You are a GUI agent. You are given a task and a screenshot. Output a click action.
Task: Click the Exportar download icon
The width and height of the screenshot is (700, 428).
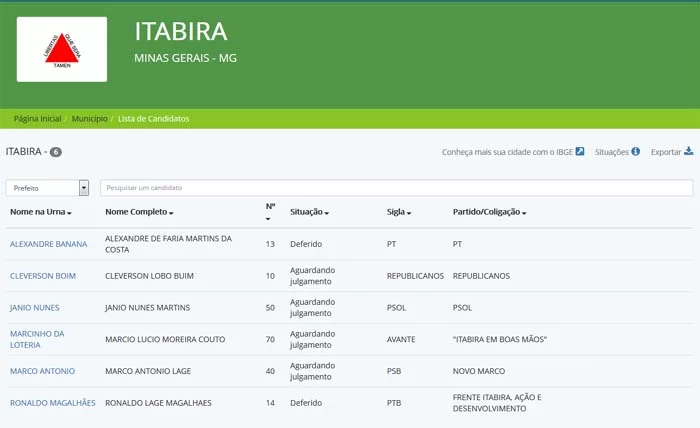tap(688, 152)
